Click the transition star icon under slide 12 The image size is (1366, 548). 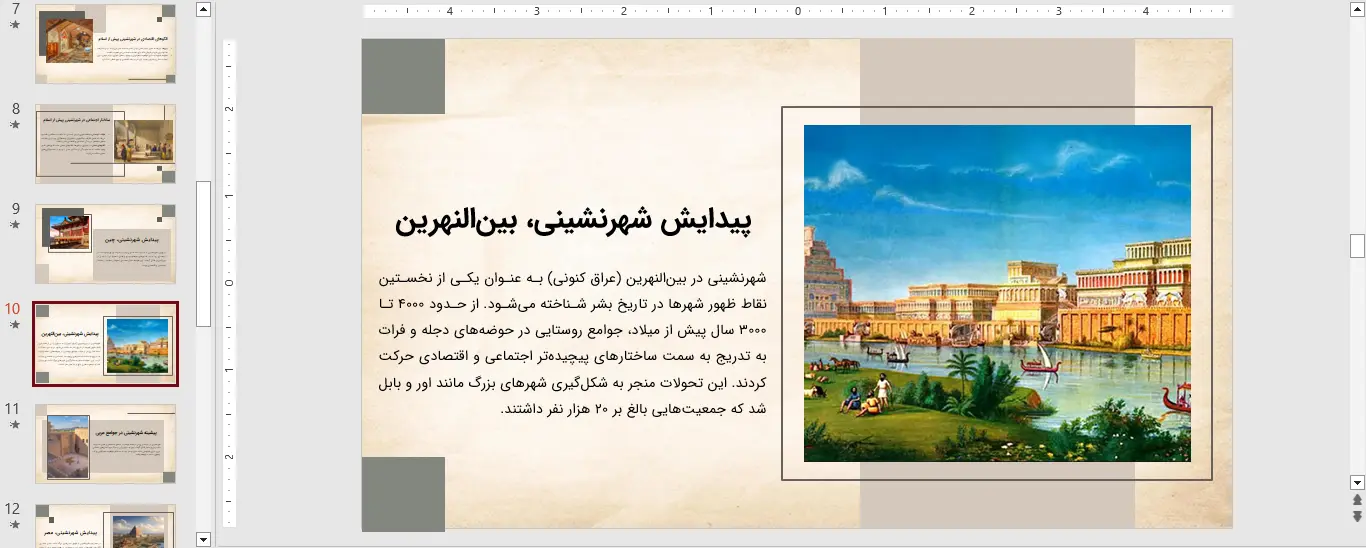[x=14, y=525]
